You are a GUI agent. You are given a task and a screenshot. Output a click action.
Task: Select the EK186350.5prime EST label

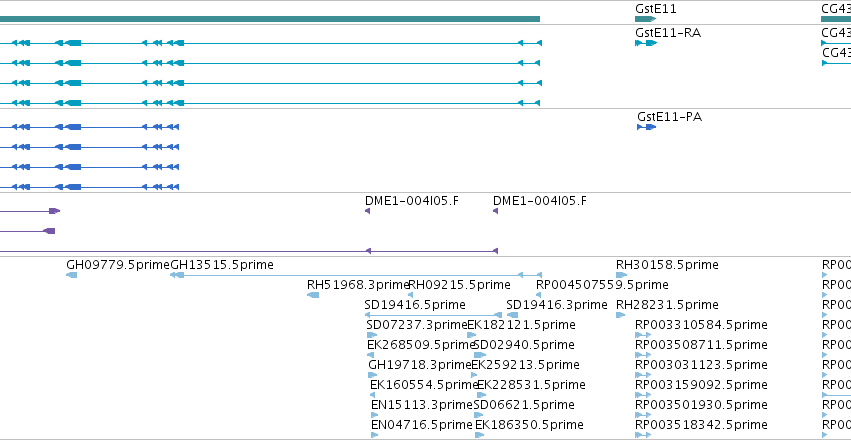(x=529, y=425)
